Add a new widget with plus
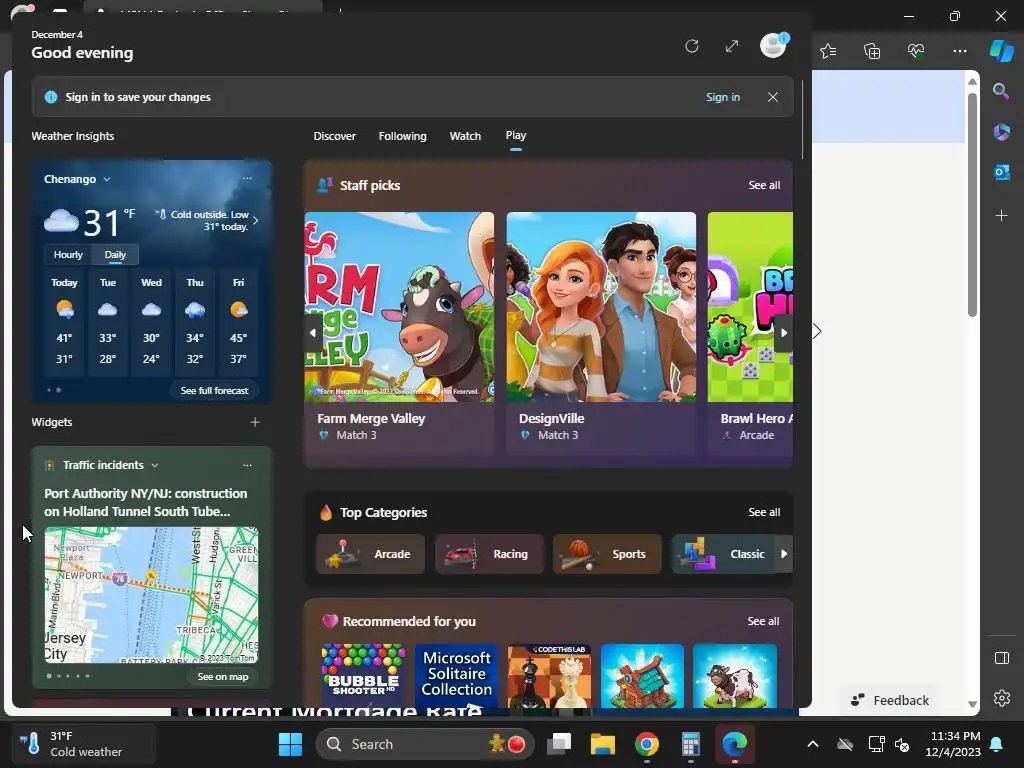Image resolution: width=1024 pixels, height=768 pixels. click(255, 422)
